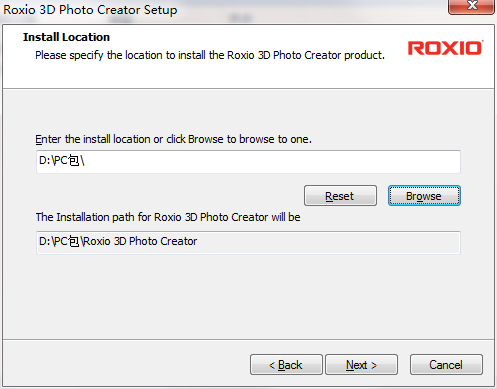Cancel the Roxio setup
Screen dimensions: 497x389
[x=446, y=365]
